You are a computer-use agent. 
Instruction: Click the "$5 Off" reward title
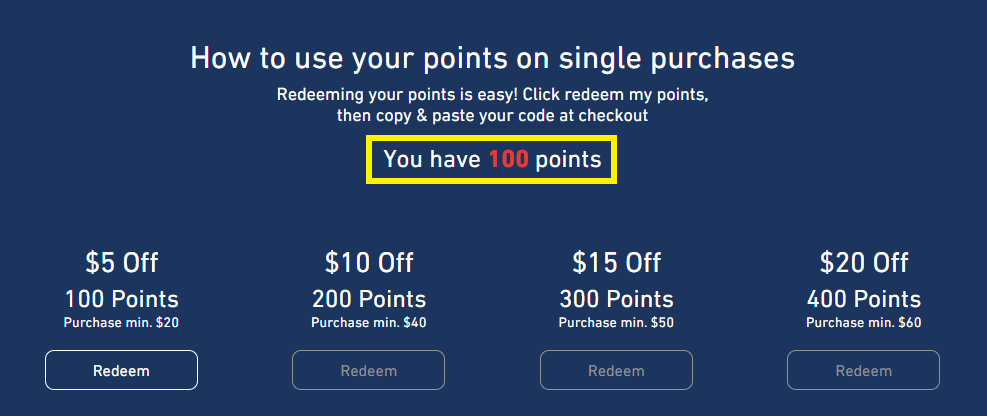pyautogui.click(x=121, y=263)
